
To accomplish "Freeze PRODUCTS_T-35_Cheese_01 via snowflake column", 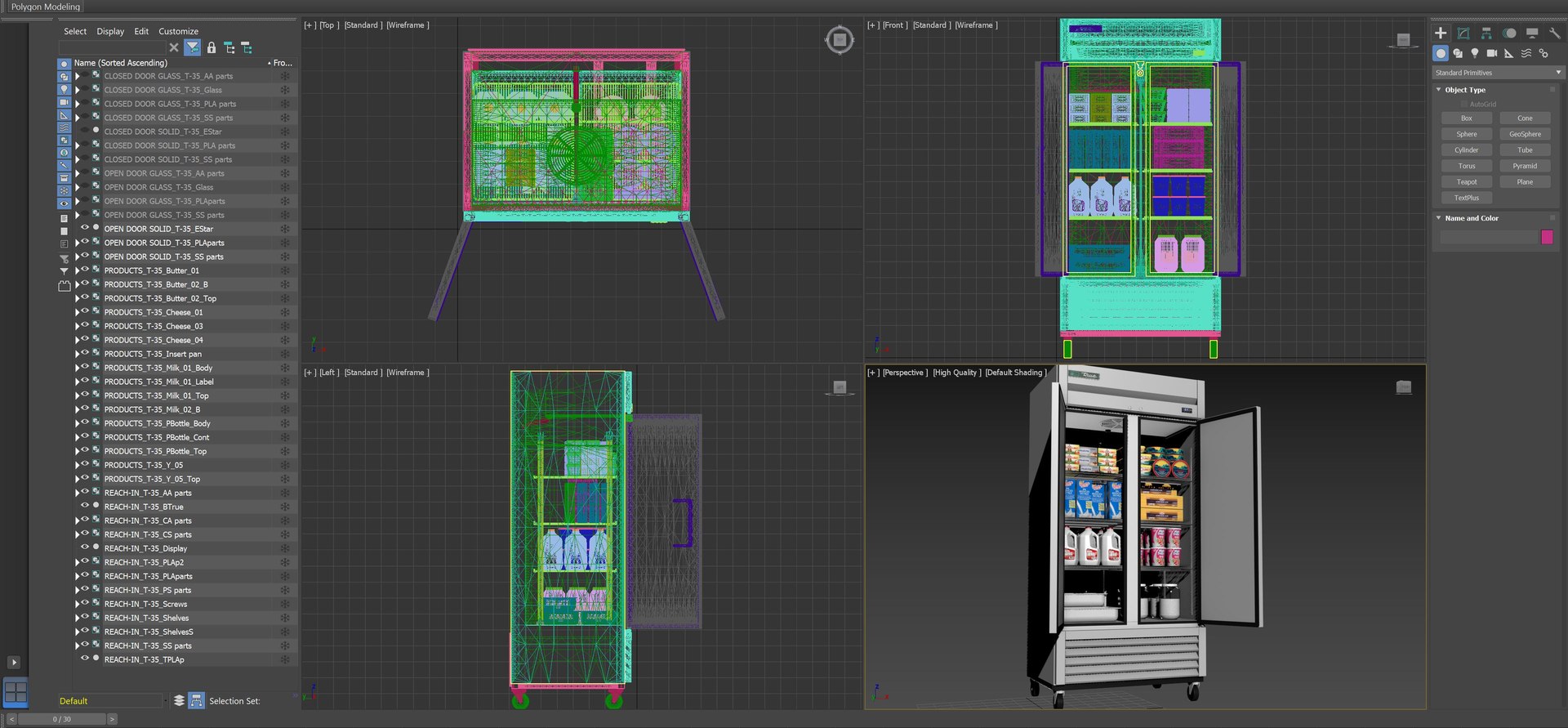I will tap(285, 312).
